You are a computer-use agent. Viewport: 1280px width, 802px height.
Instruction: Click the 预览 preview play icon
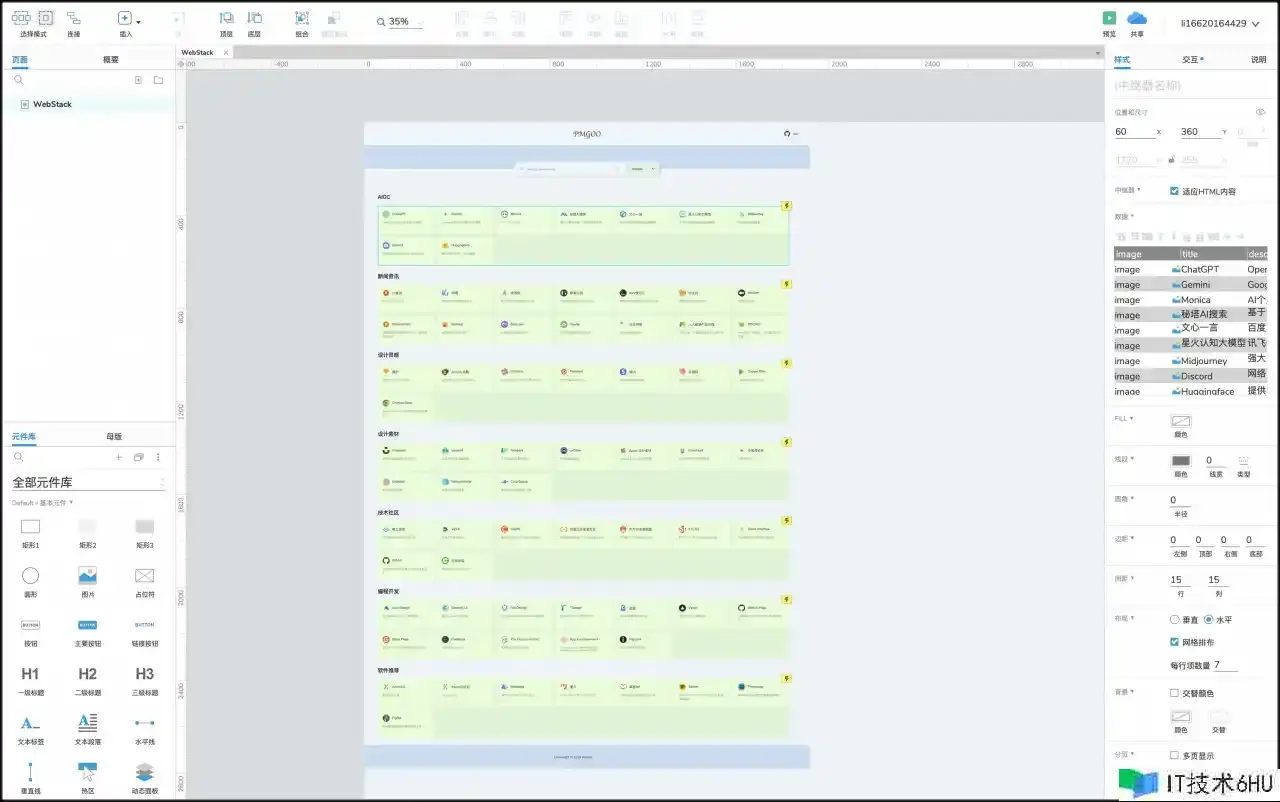point(1109,18)
